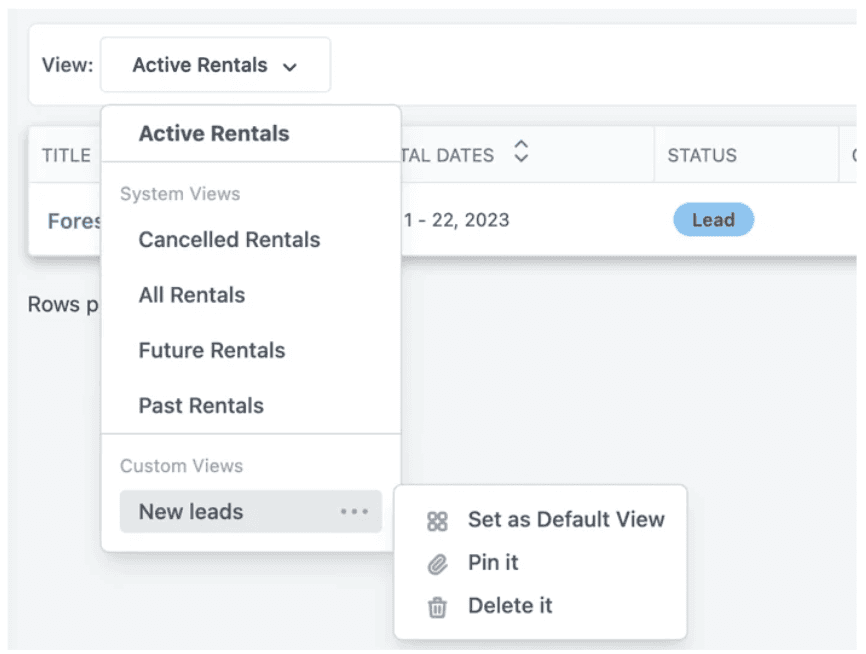This screenshot has height=654, width=866.
Task: Select the New leads custom view
Action: (x=191, y=512)
